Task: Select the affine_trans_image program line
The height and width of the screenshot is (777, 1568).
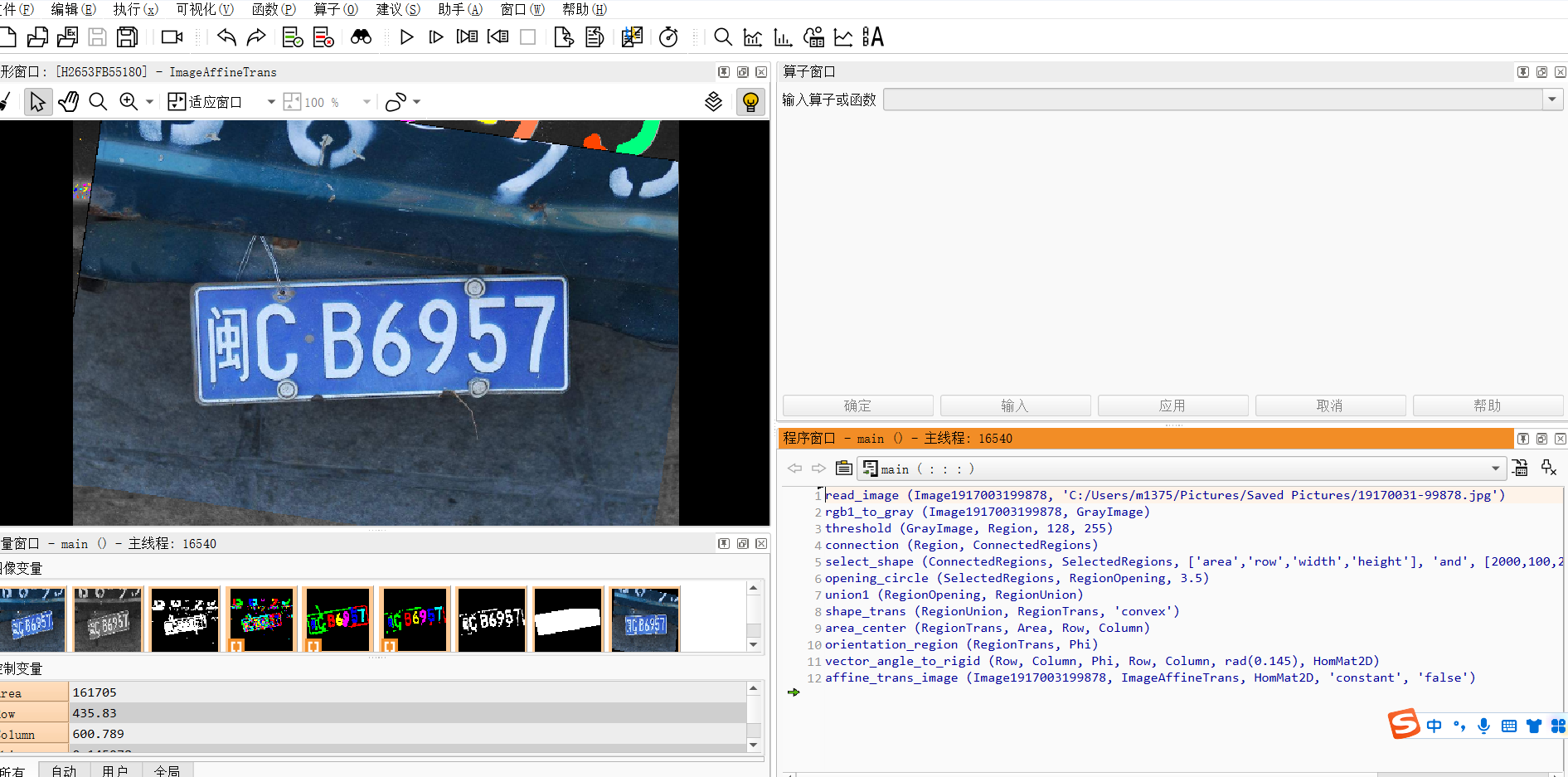Action: click(x=1150, y=677)
